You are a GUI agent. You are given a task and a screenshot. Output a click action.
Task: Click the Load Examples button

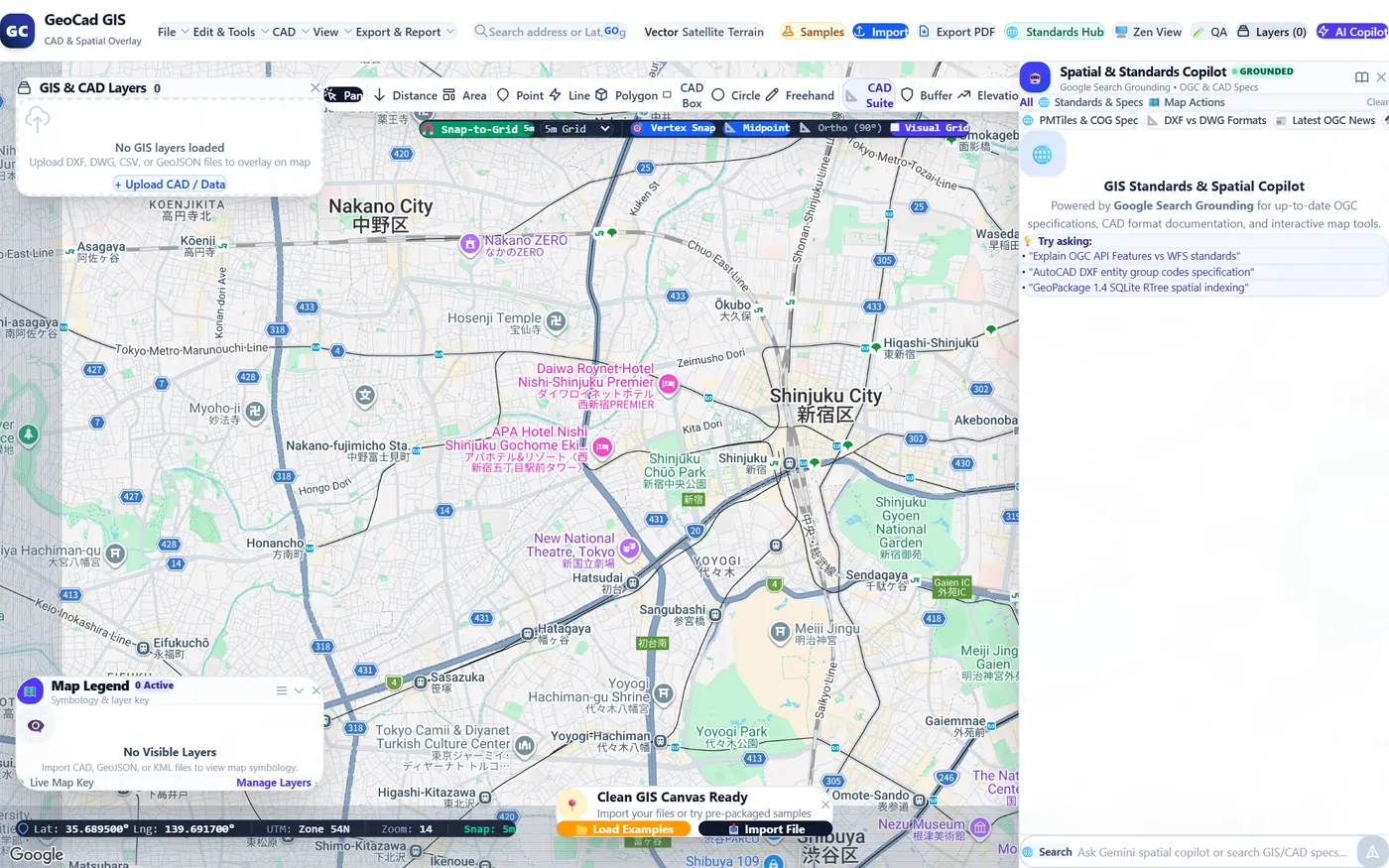point(623,829)
